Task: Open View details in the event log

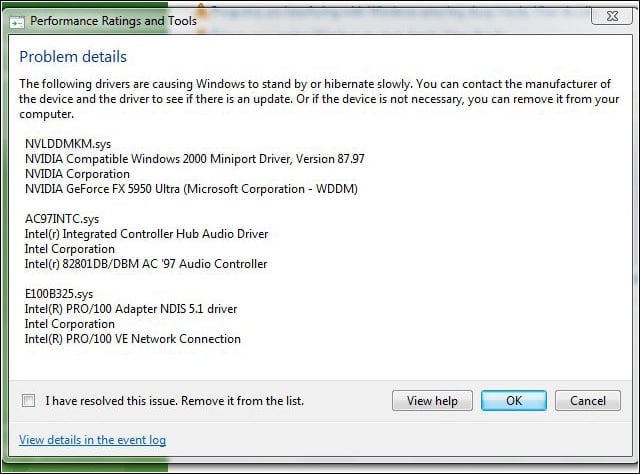Action: (92, 440)
